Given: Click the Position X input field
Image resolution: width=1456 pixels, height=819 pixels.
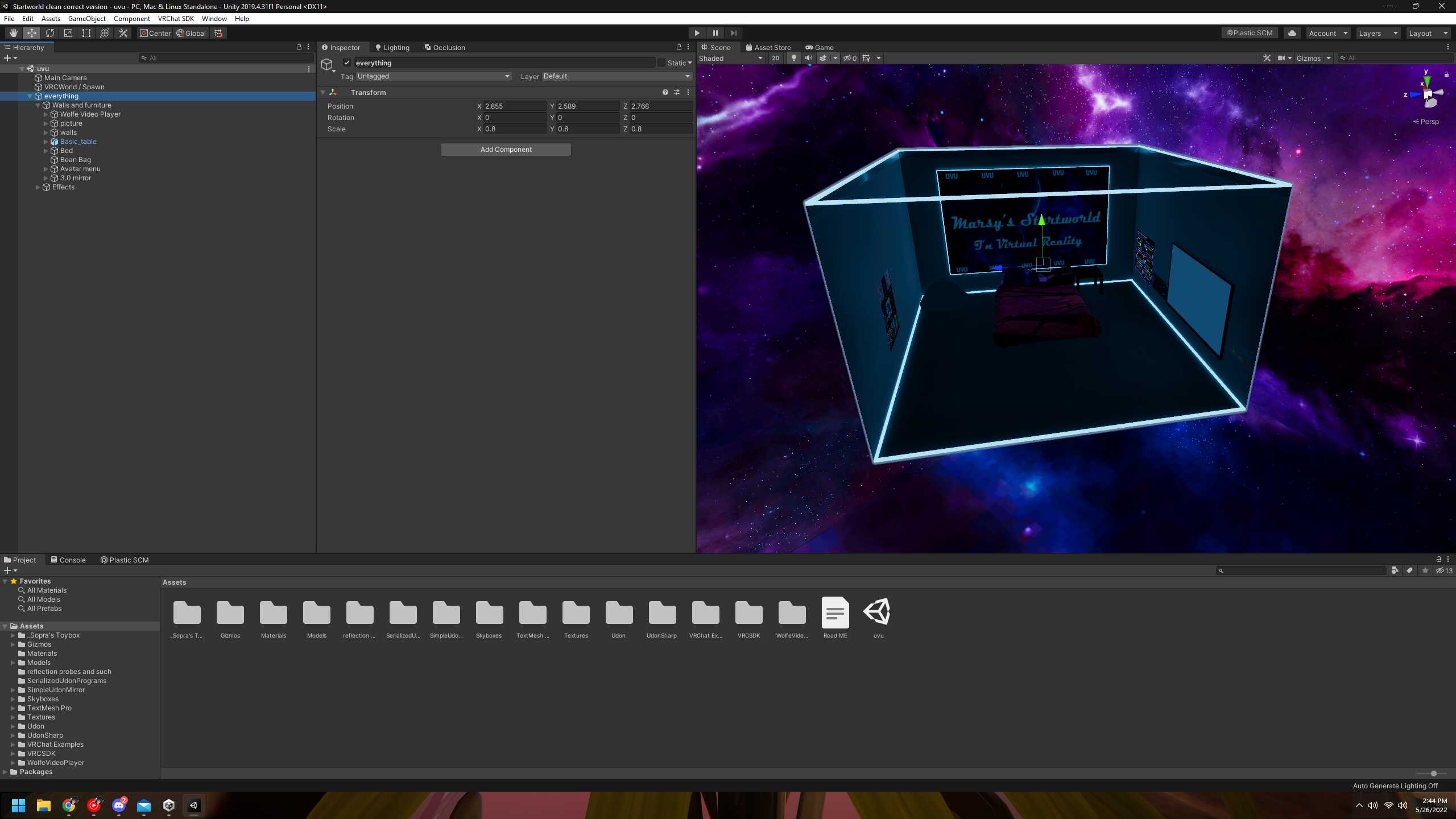Looking at the screenshot, I should point(514,106).
